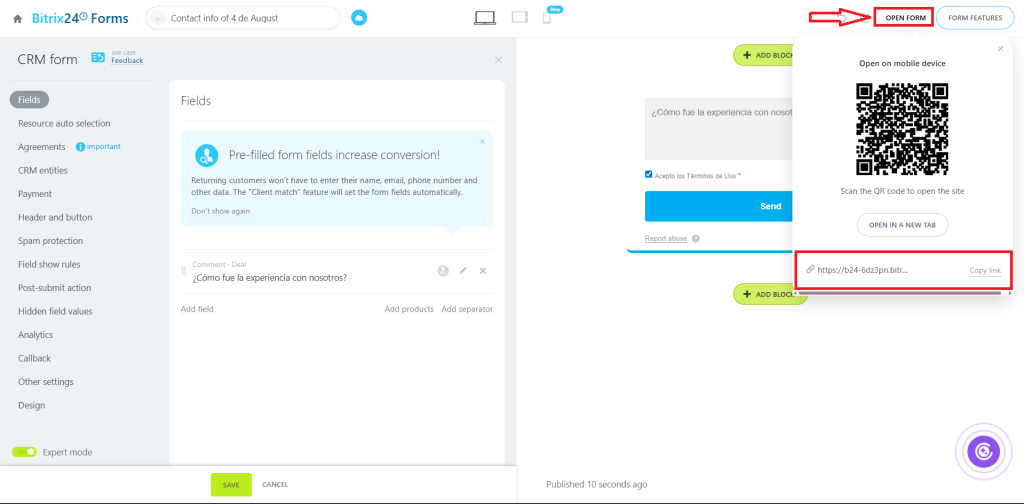
Task: Open the Spam protection section
Action: [x=50, y=241]
